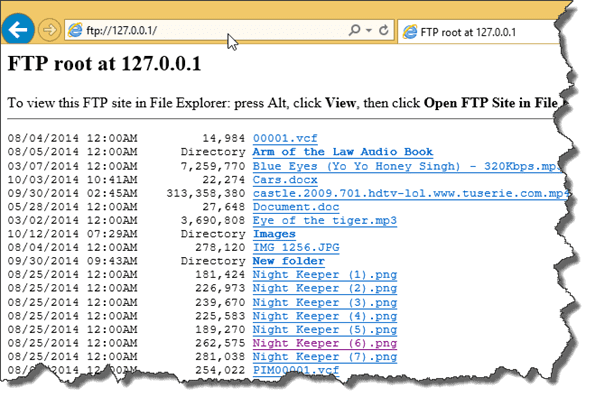This screenshot has width=595, height=406.
Task: Open the PIM00001.vcf link
Action: coord(296,370)
